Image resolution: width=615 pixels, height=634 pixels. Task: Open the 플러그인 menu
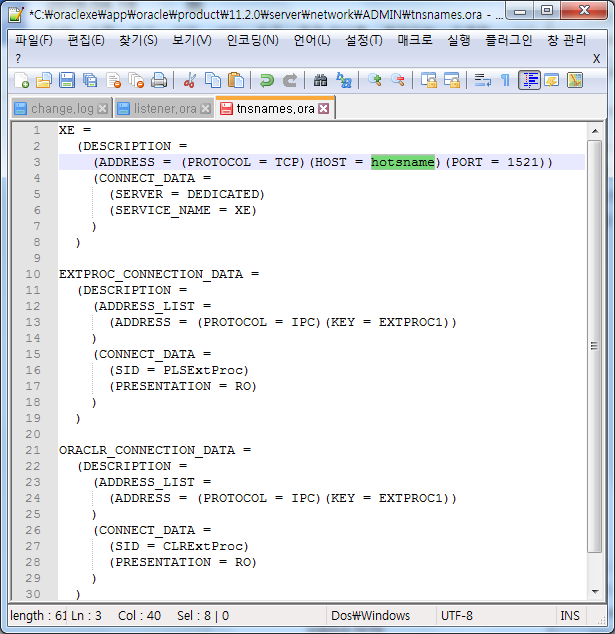(508, 40)
